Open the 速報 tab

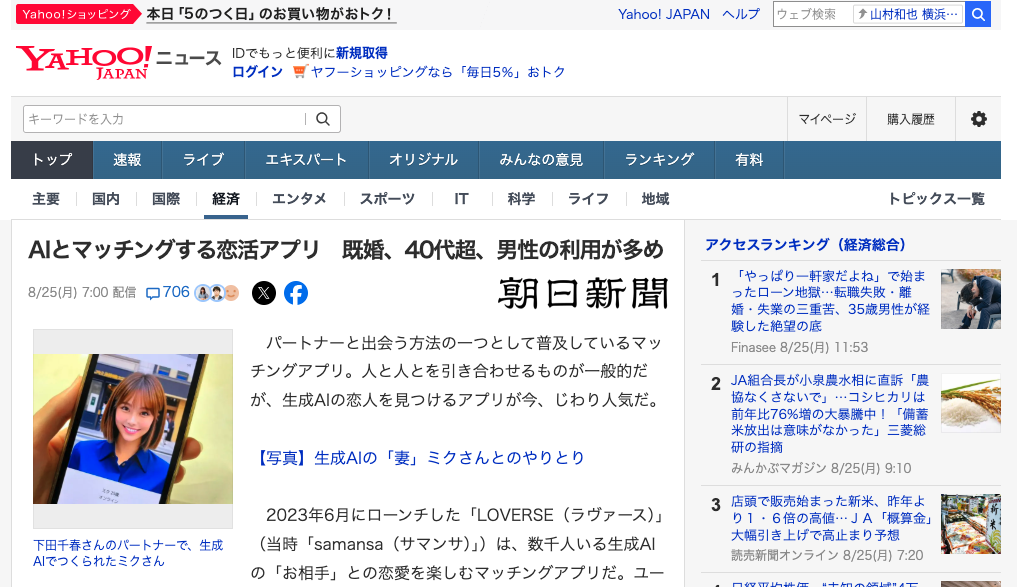pyautogui.click(x=127, y=160)
